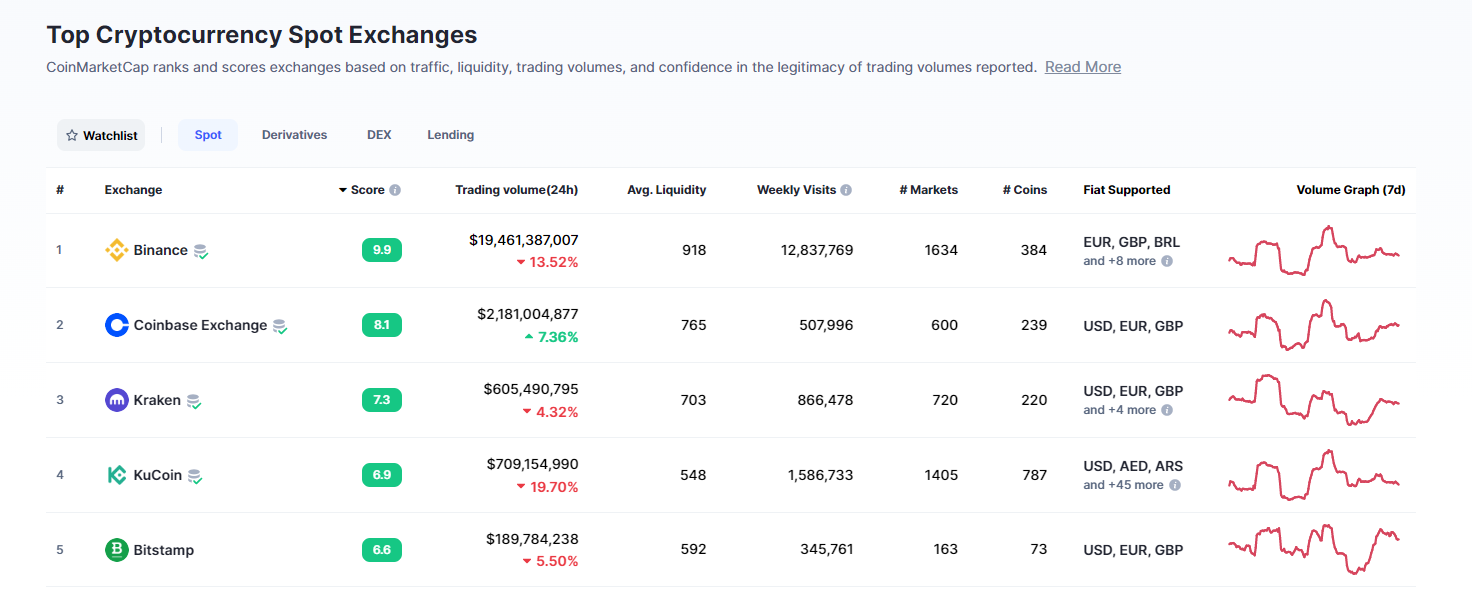This screenshot has width=1472, height=594.
Task: Open KuCoin's 7-day volume graph
Action: pos(1314,475)
